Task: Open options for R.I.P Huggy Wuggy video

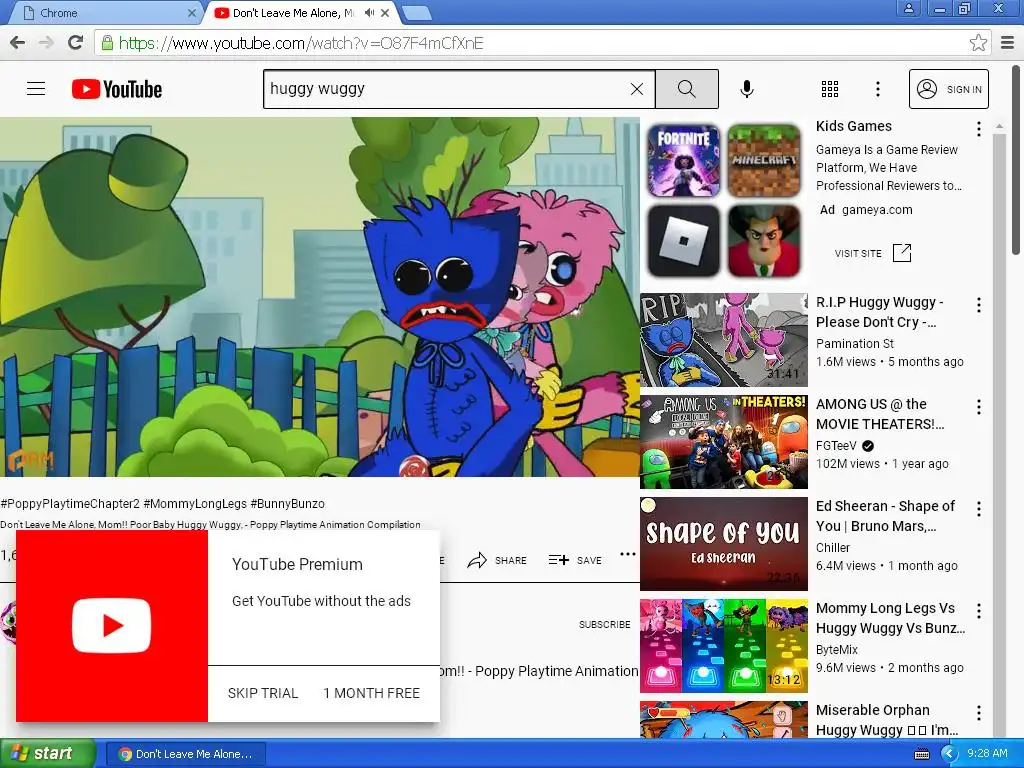Action: click(978, 305)
